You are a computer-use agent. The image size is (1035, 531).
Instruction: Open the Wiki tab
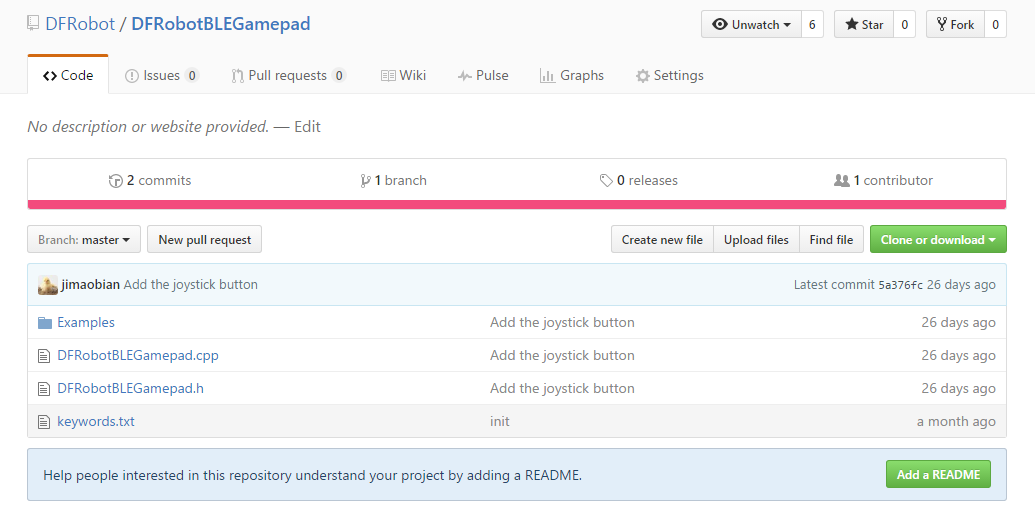click(403, 75)
